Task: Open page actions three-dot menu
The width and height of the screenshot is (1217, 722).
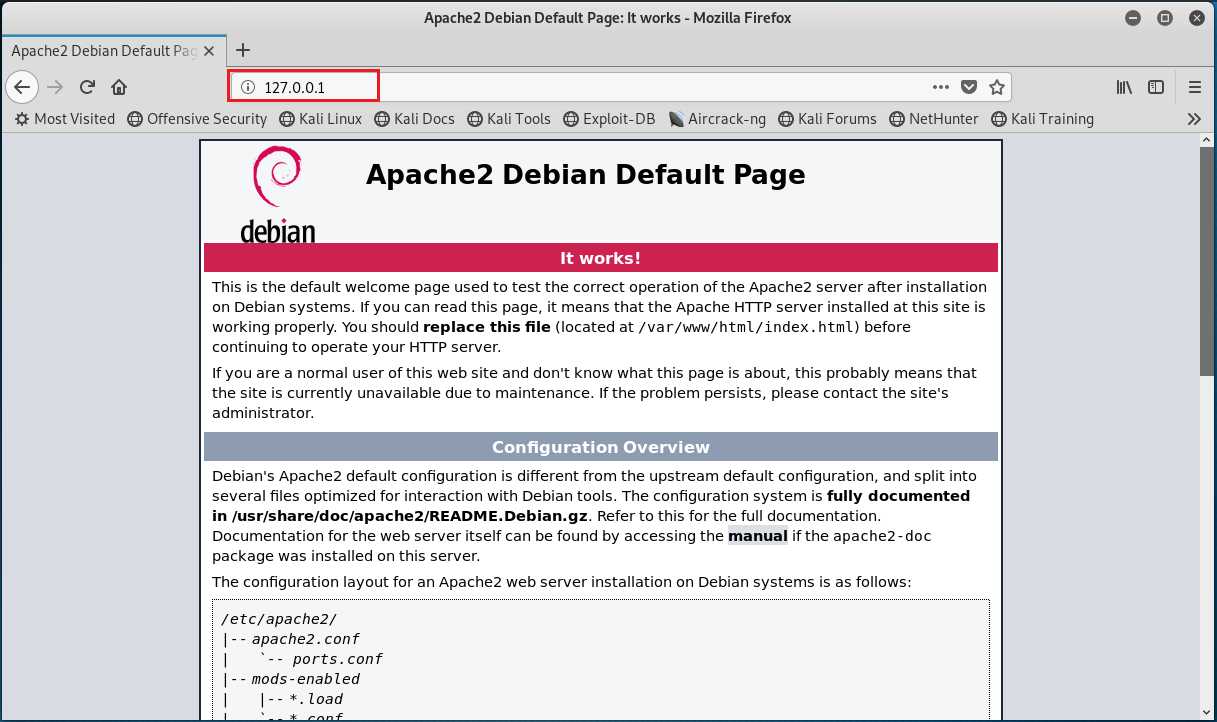Action: [x=941, y=87]
